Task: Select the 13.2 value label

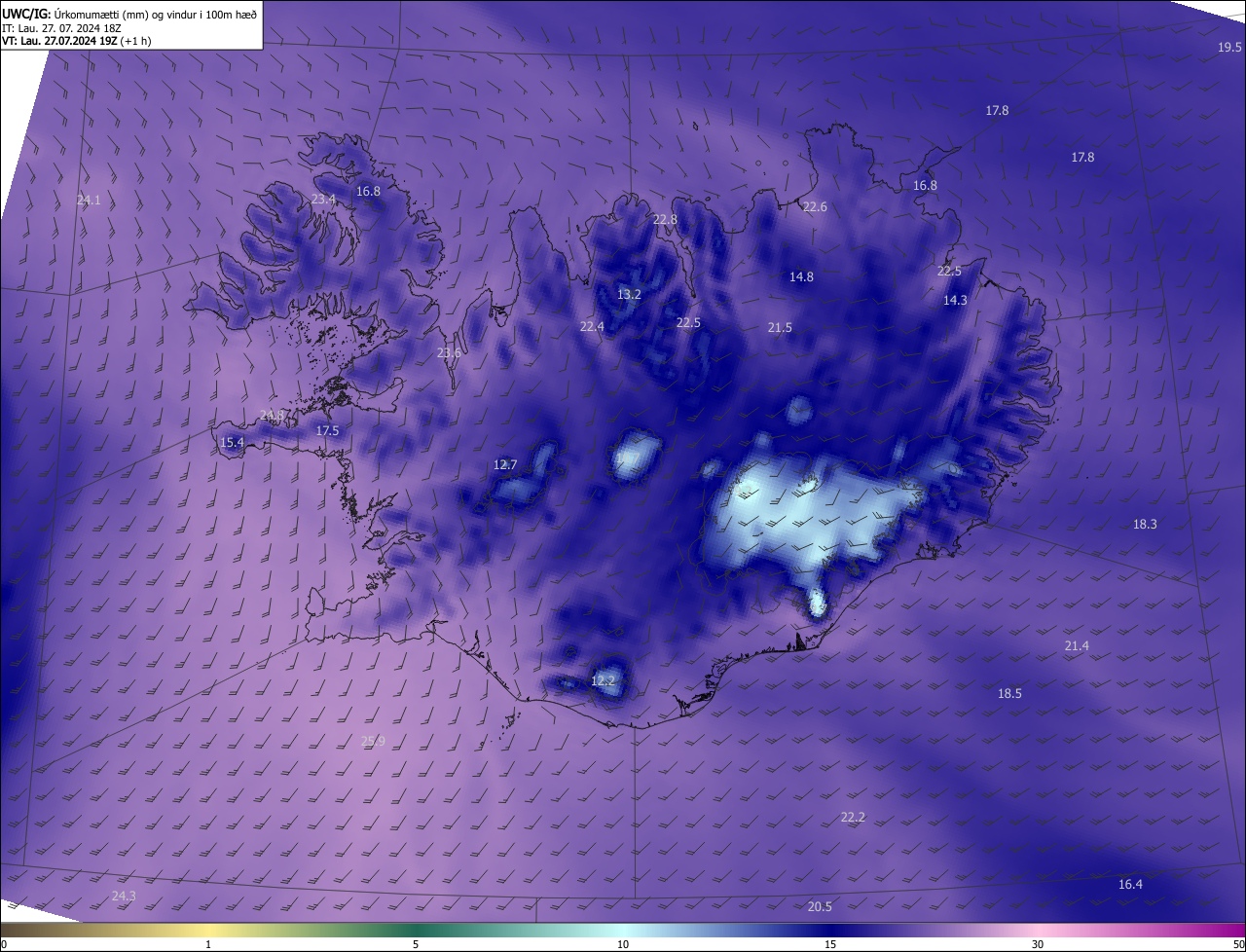Action: [630, 295]
